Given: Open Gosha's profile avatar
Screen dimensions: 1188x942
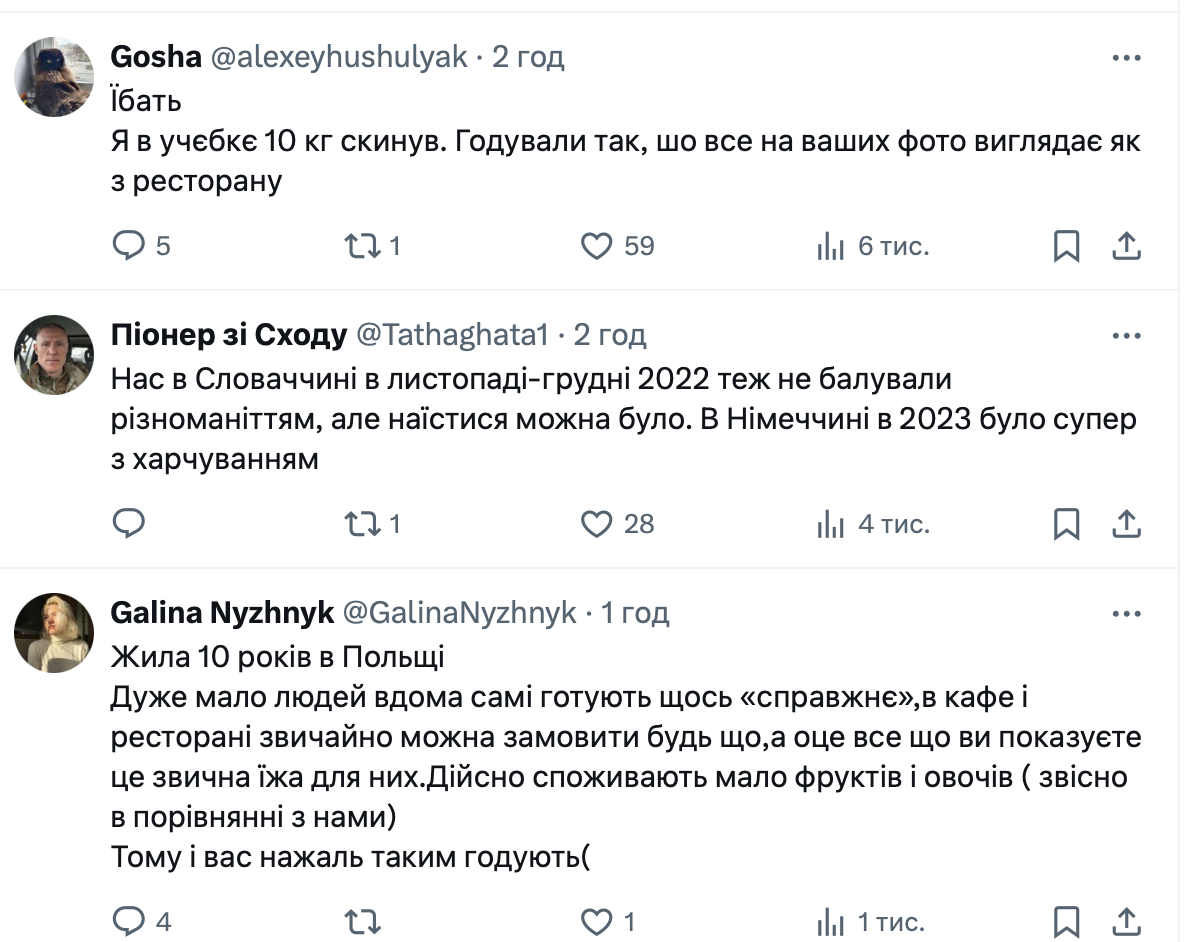Looking at the screenshot, I should point(54,77).
